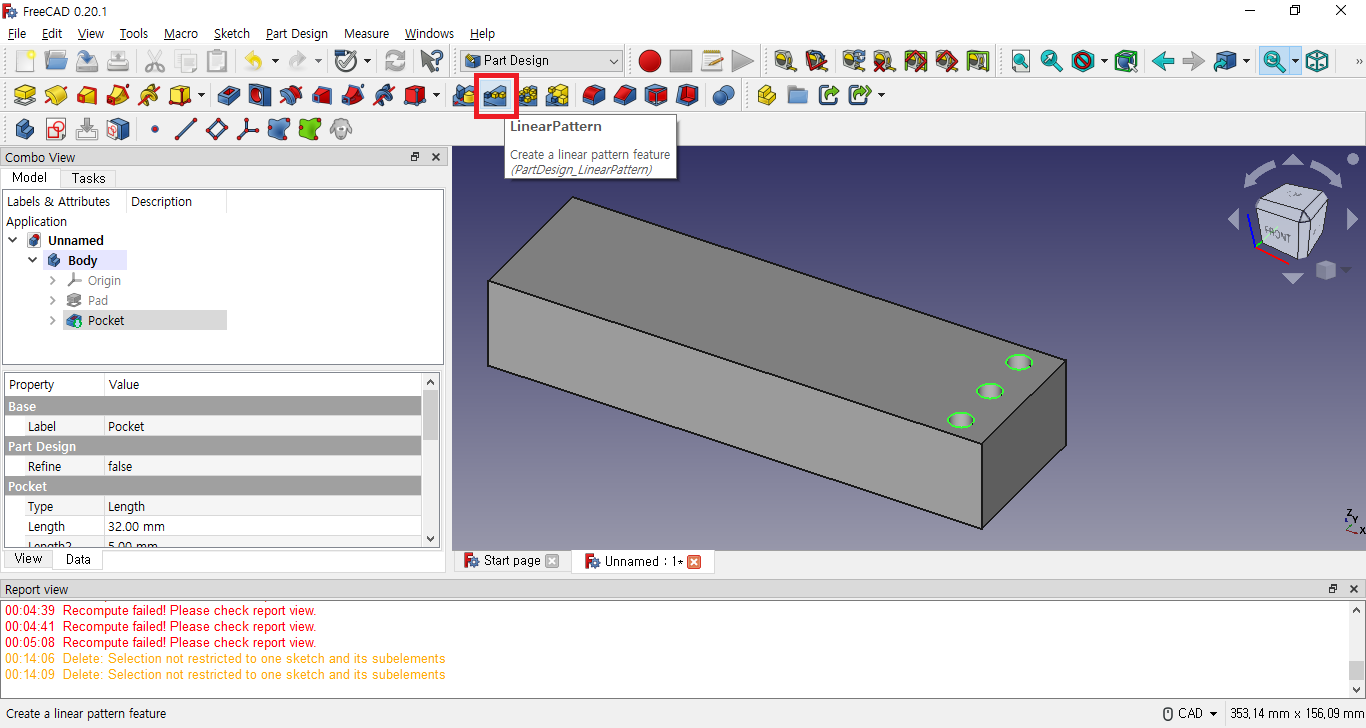This screenshot has width=1366, height=728.
Task: Select the Groove tool
Action: click(291, 96)
